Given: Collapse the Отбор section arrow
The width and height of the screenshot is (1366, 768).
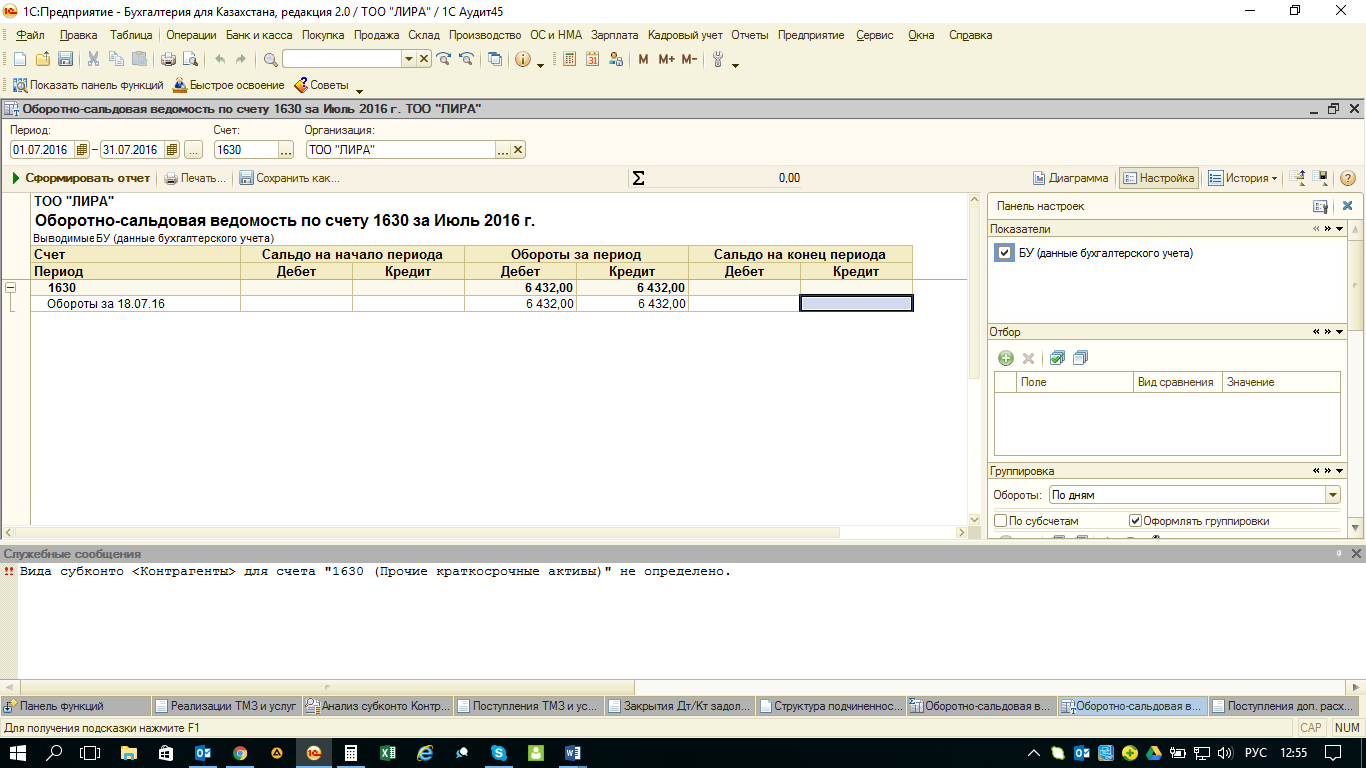Looking at the screenshot, I should point(1339,332).
